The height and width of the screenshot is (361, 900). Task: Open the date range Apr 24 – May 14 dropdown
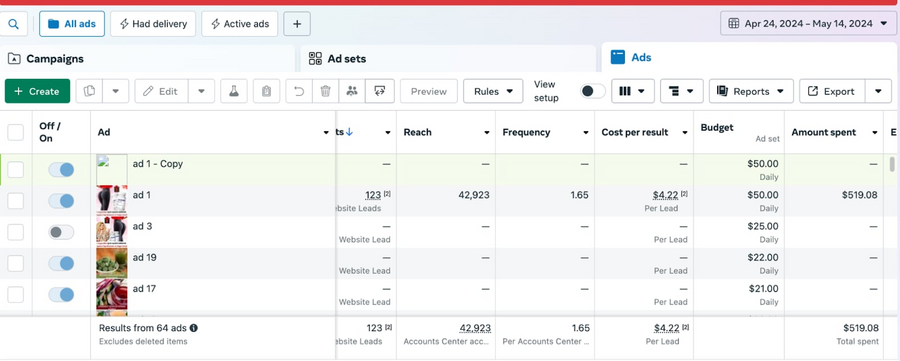[808, 24]
